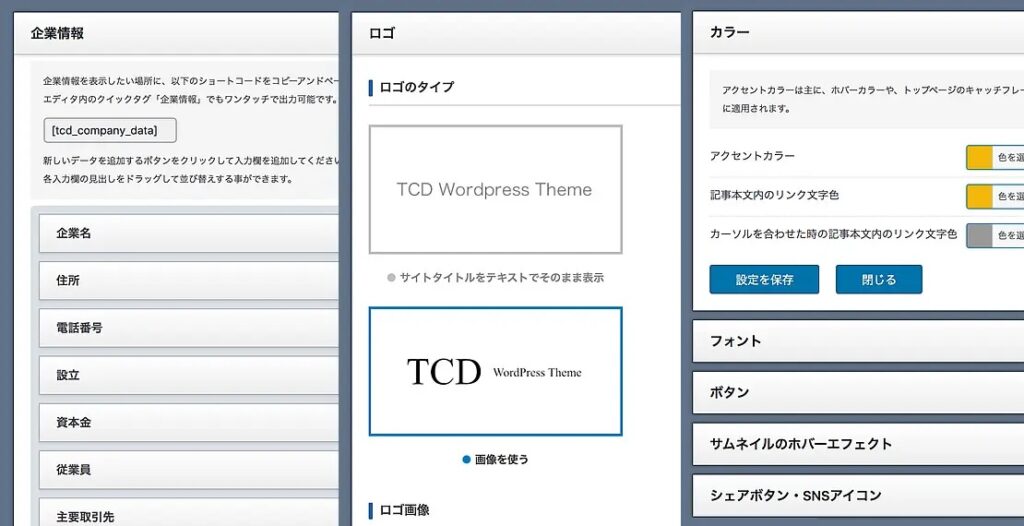
Task: Expand the 従業員 row
Action: [x=189, y=470]
